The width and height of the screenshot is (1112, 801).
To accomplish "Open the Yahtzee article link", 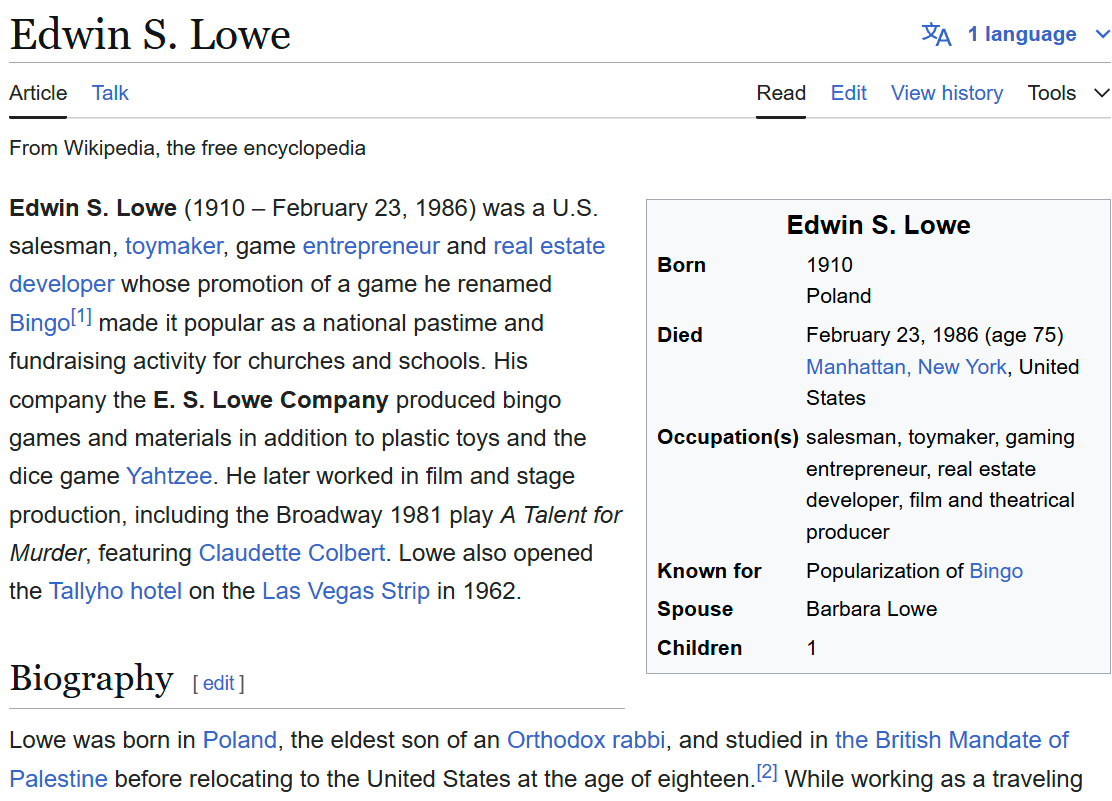I will click(169, 476).
